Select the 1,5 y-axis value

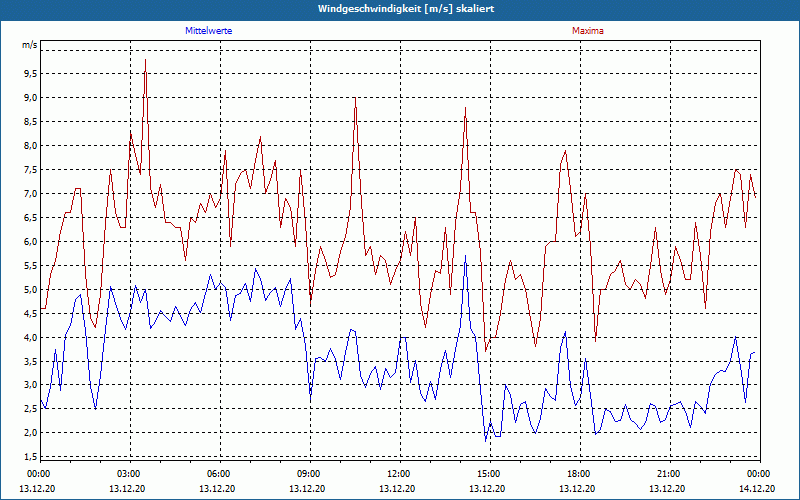coord(30,457)
